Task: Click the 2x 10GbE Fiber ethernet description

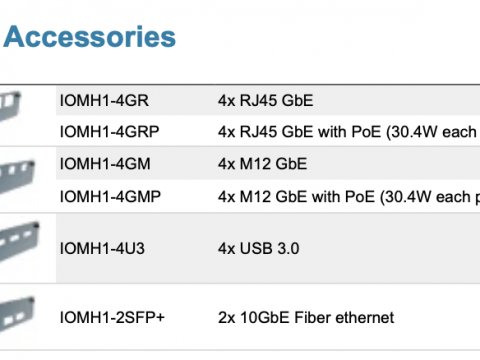Action: pos(306,317)
